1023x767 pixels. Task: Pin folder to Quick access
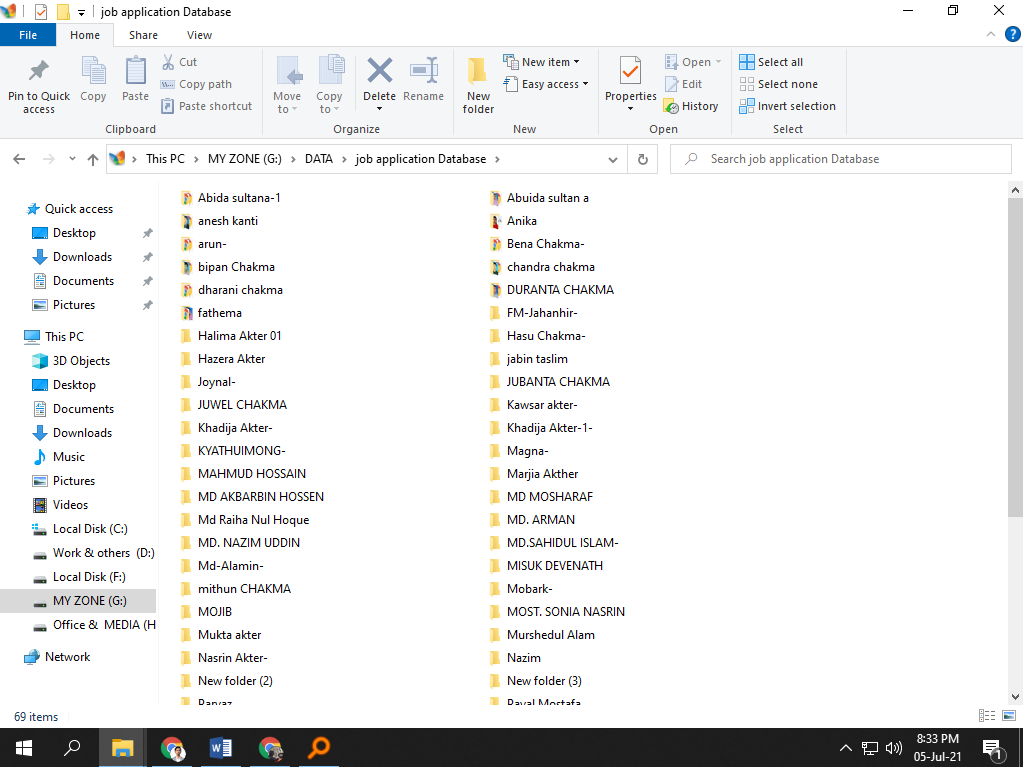click(38, 85)
